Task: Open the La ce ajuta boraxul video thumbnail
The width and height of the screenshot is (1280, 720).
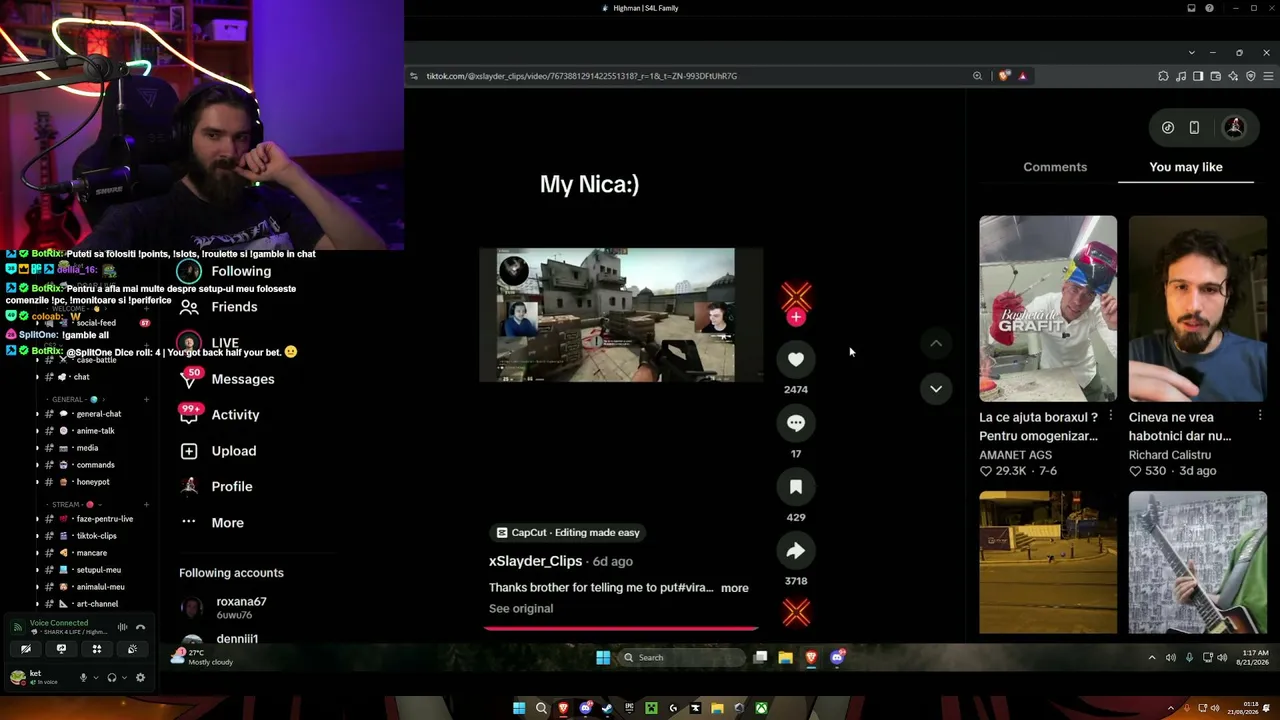Action: pyautogui.click(x=1048, y=309)
